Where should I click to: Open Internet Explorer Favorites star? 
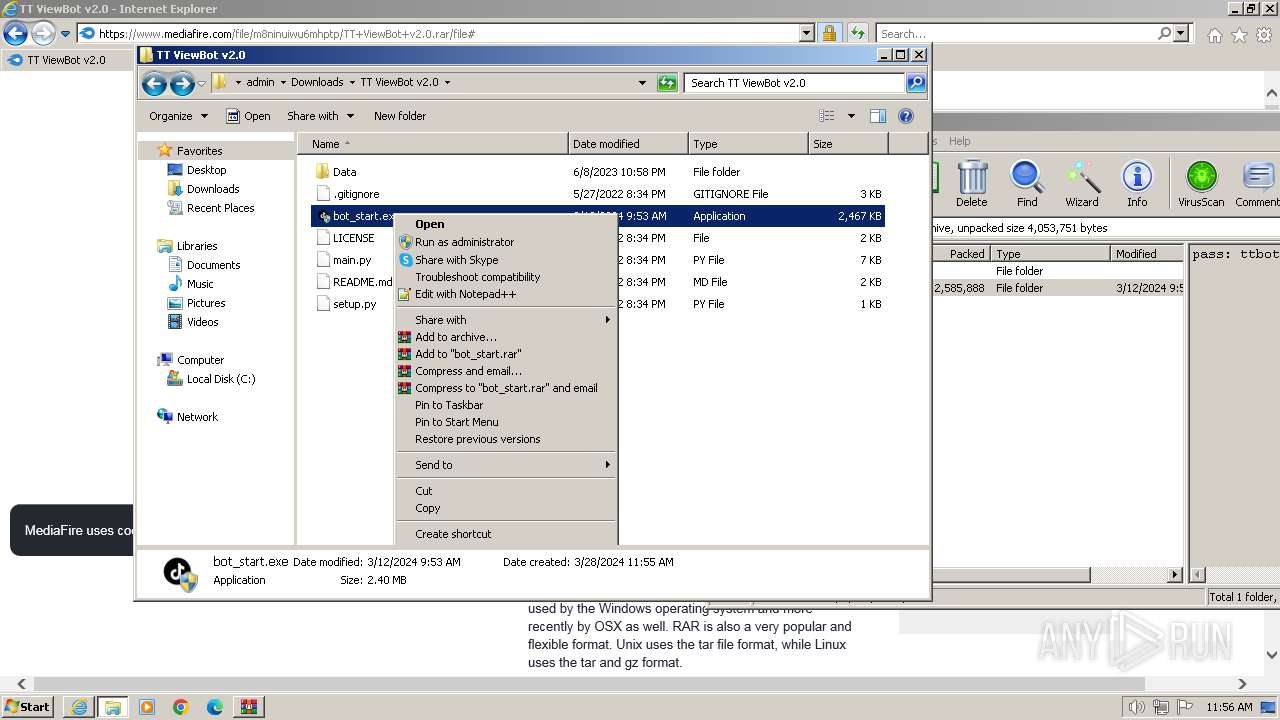coord(1239,35)
